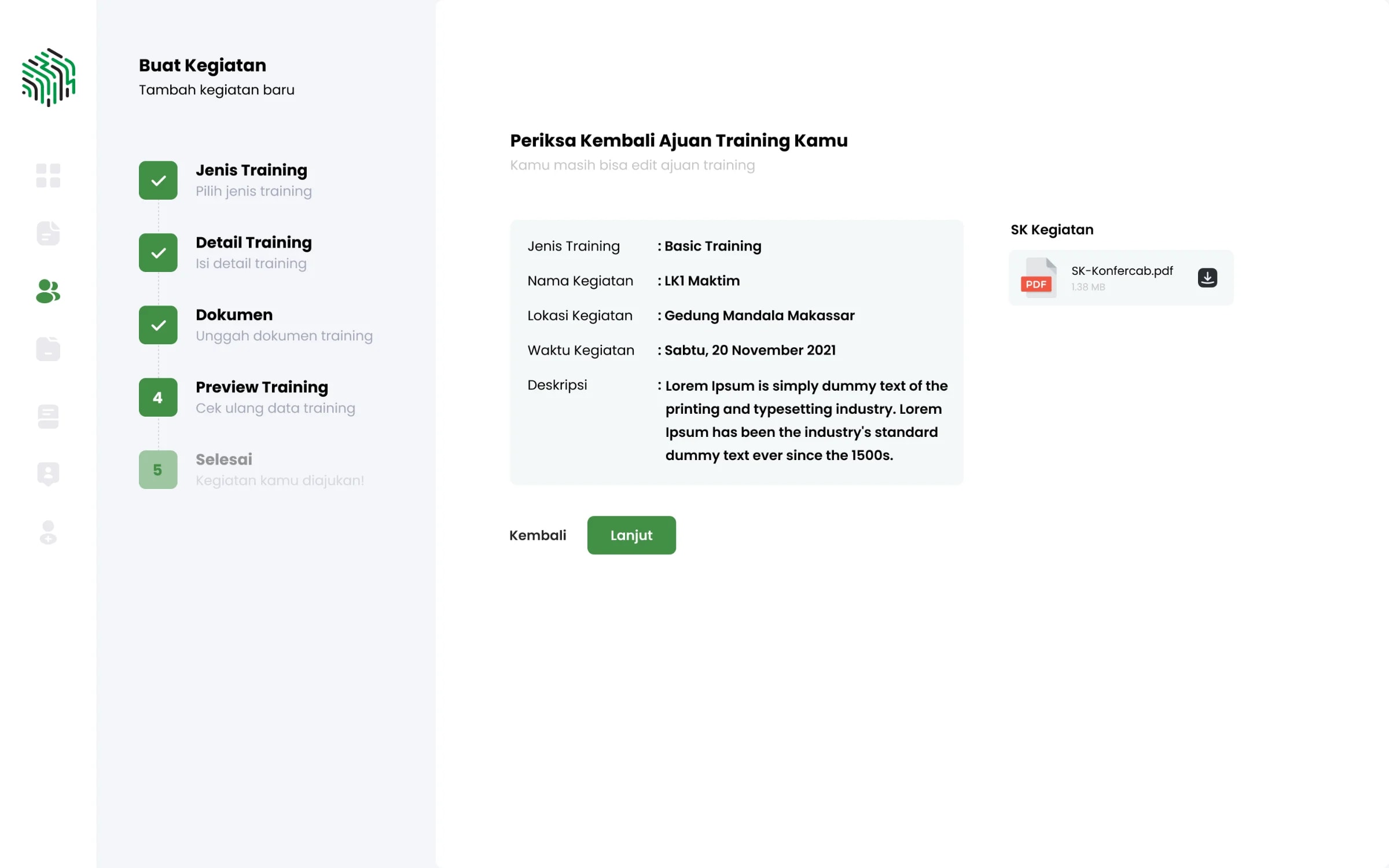This screenshot has width=1389, height=868.
Task: Click the Jenis Training completed checkmark
Action: 158,181
